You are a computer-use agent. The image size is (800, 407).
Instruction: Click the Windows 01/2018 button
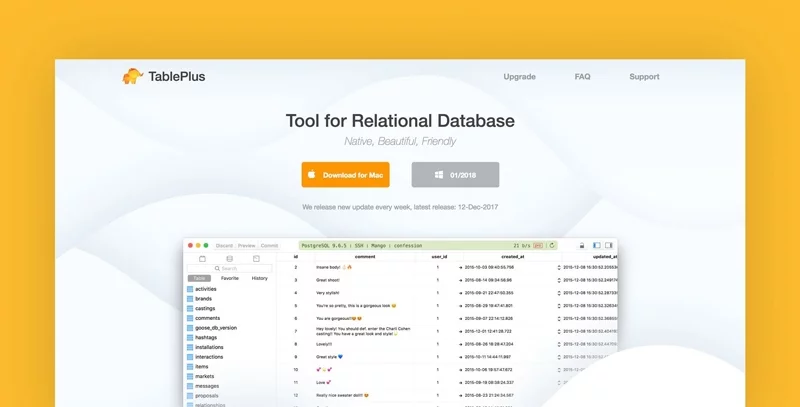coord(455,175)
